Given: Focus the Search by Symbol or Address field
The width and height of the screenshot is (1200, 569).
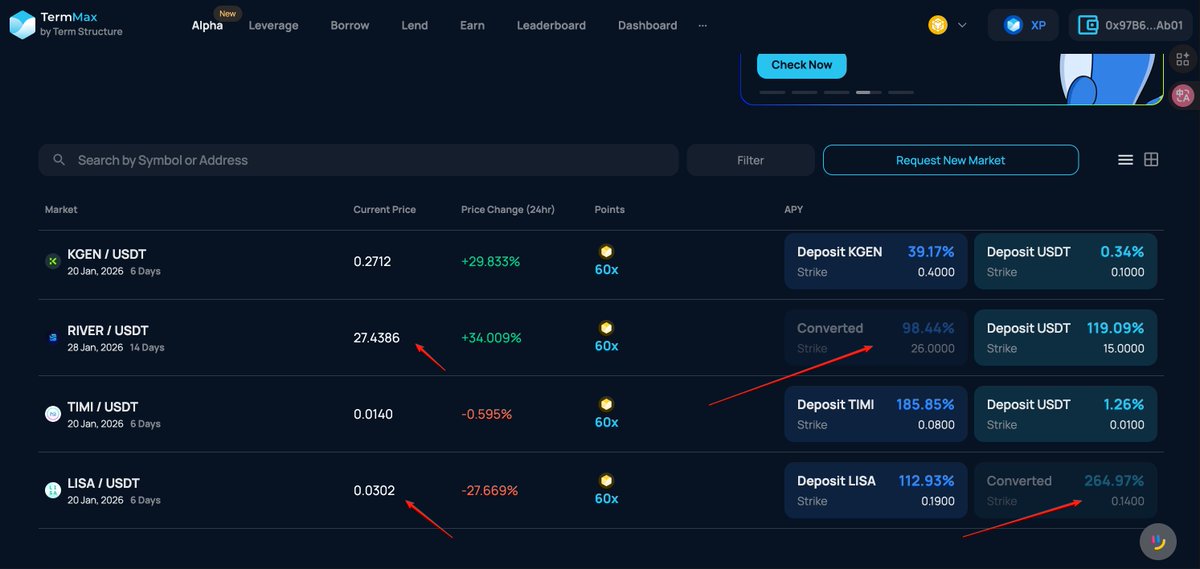Looking at the screenshot, I should point(358,160).
